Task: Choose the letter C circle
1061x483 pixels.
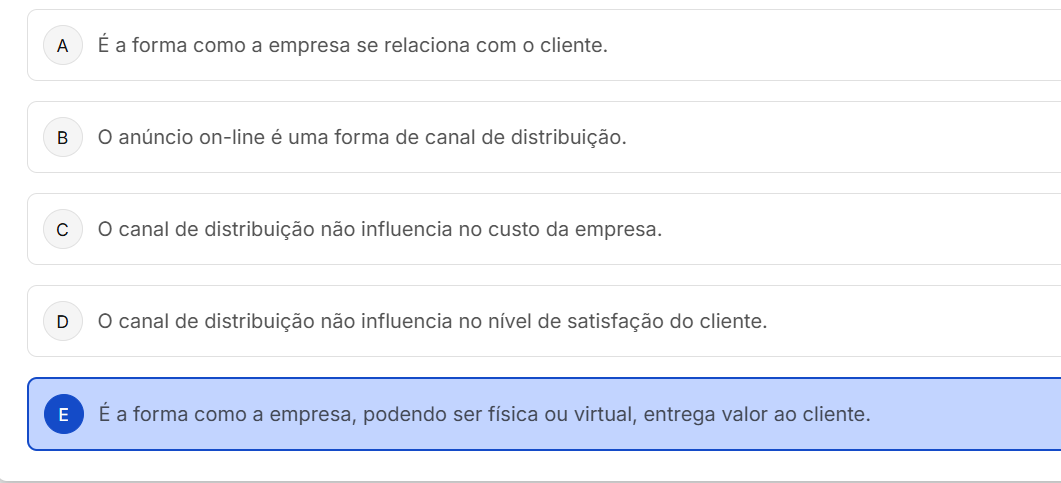Action: pyautogui.click(x=63, y=230)
